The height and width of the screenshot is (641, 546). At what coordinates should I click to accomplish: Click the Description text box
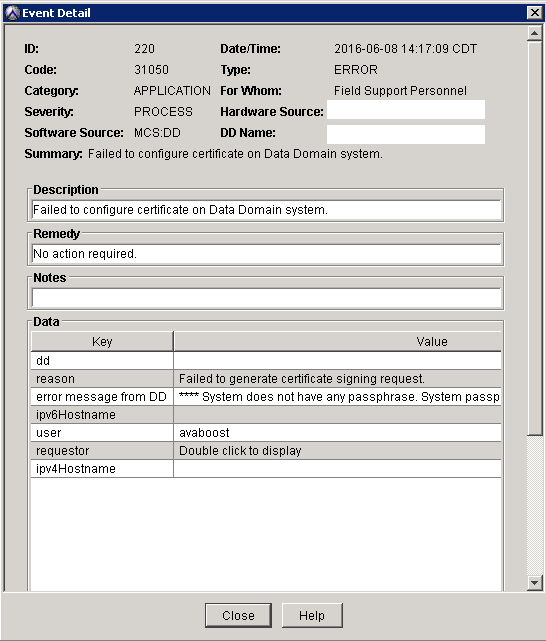pyautogui.click(x=266, y=210)
